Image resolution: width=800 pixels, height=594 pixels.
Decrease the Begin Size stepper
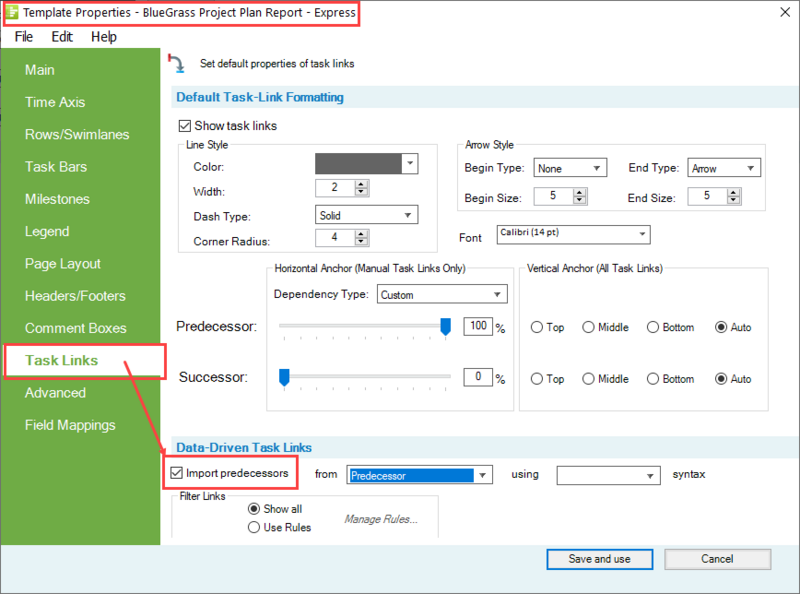(x=580, y=200)
